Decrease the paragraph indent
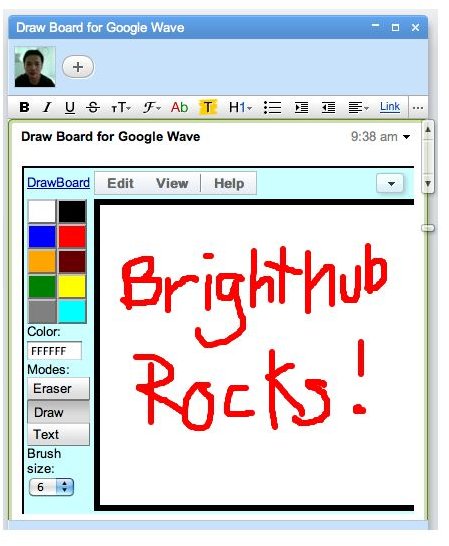The image size is (449, 546). 328,107
